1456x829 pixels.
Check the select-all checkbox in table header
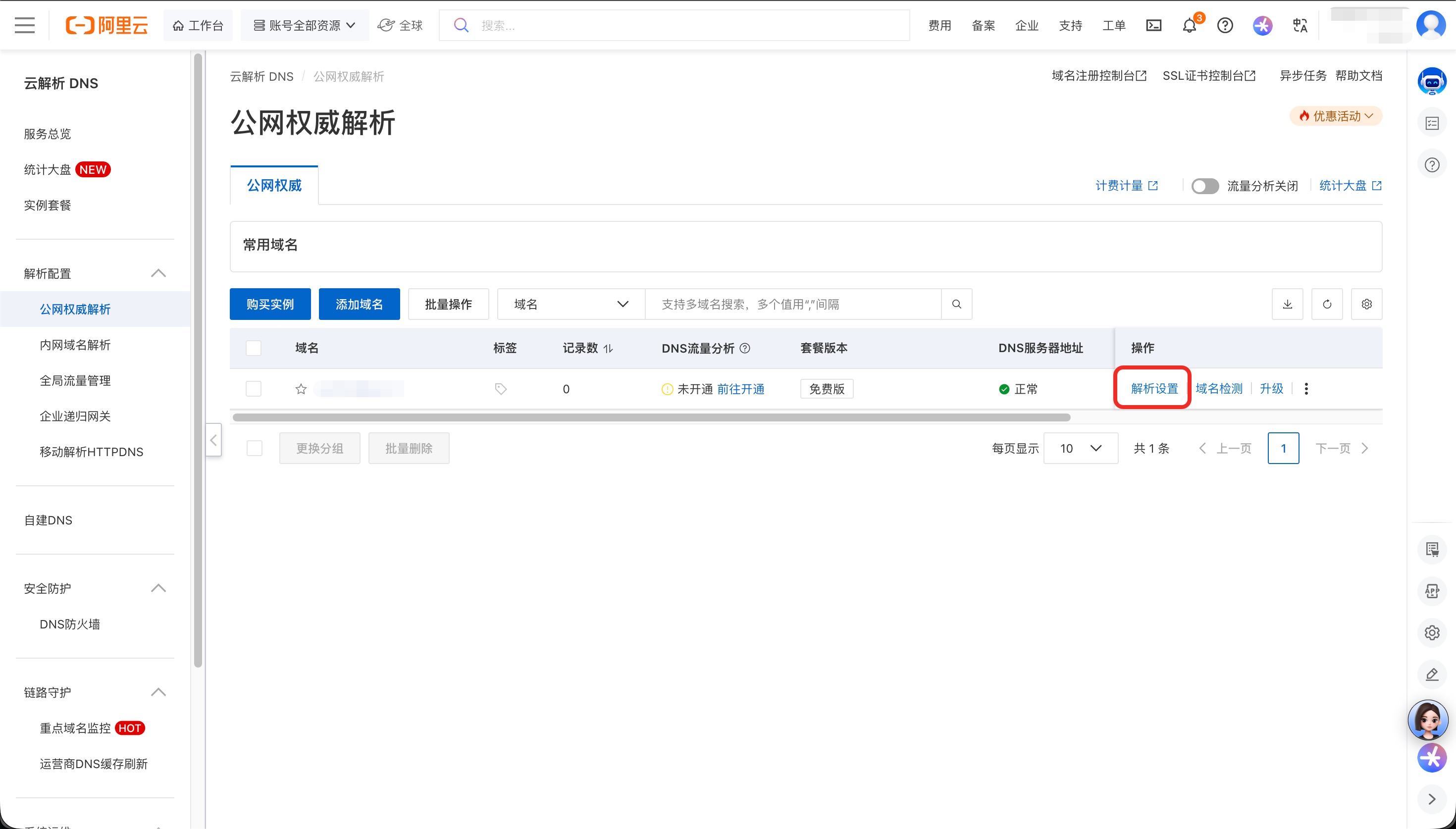pos(253,347)
